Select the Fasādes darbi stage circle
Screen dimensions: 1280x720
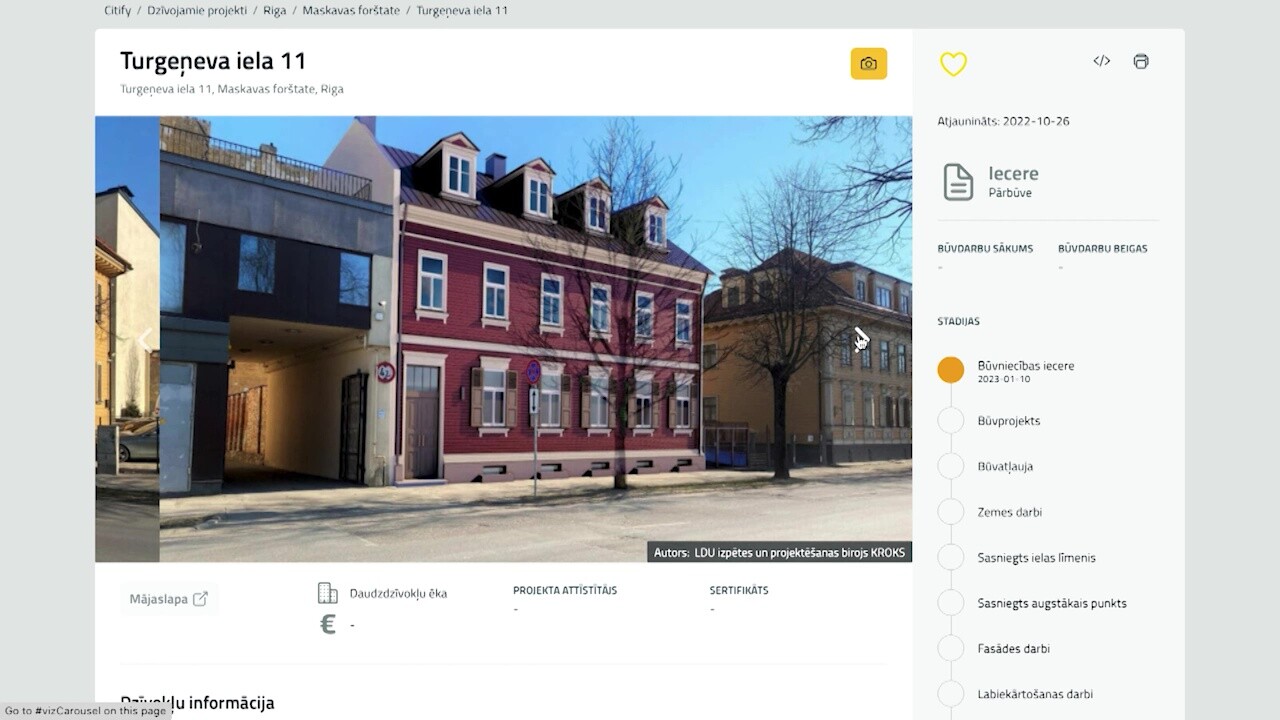[x=951, y=649]
